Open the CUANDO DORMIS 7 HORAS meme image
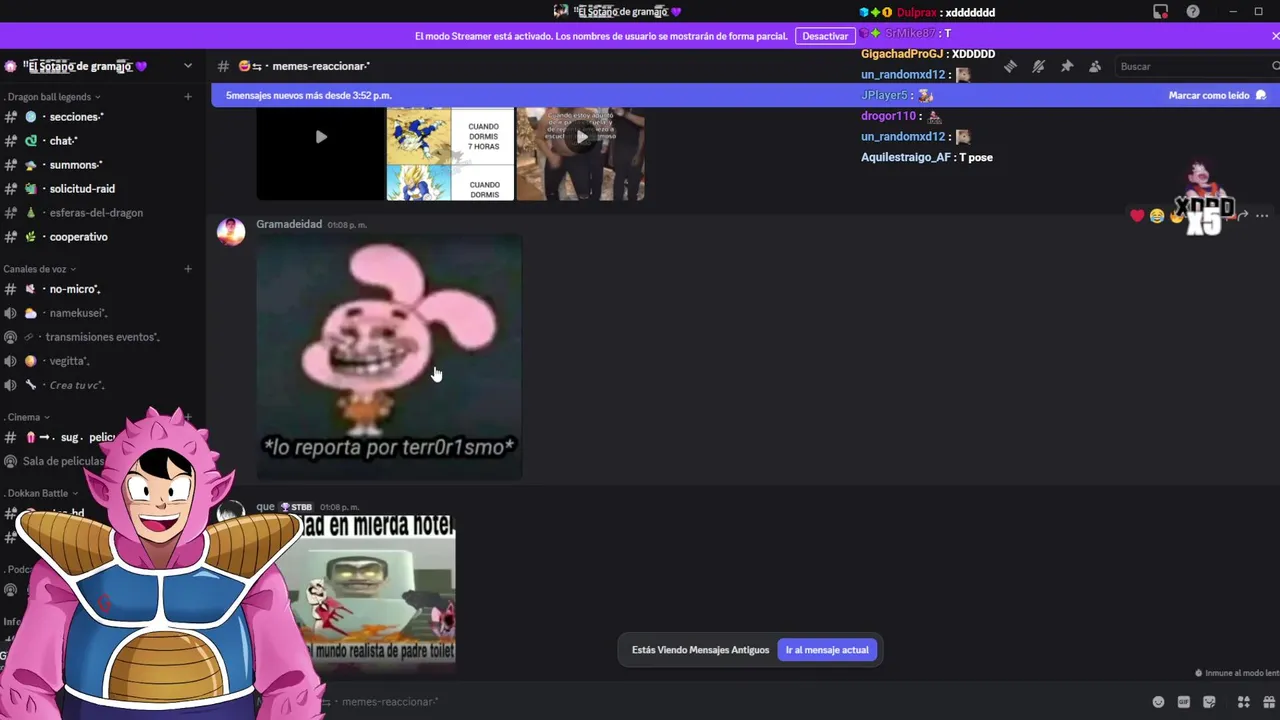The image size is (1280, 720). click(x=450, y=154)
